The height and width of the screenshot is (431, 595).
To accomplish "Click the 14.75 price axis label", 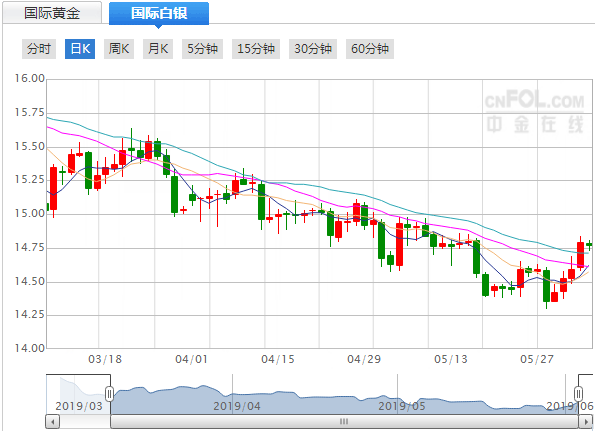I will [30, 248].
